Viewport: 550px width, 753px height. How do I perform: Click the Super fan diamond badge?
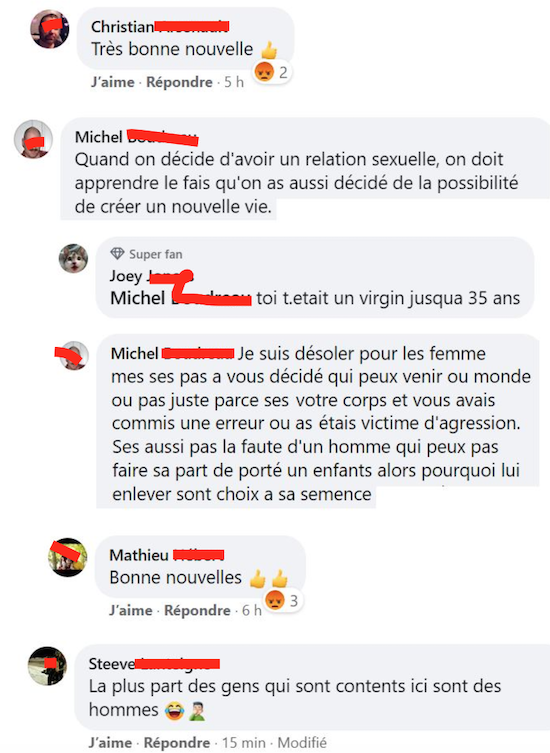pos(117,253)
